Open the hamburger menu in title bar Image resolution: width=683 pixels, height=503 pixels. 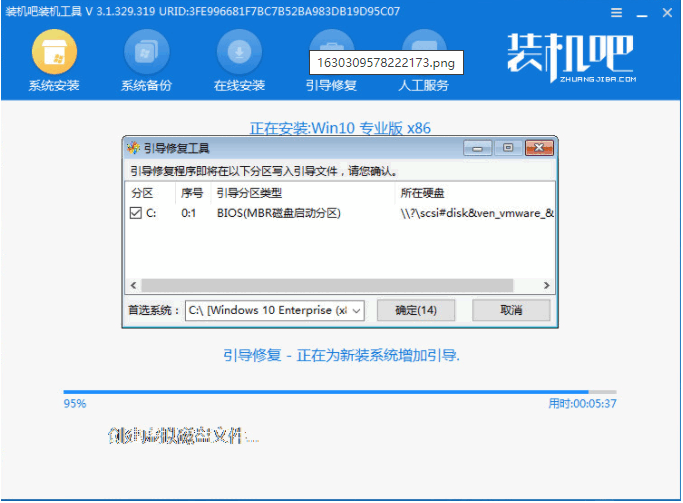[616, 13]
